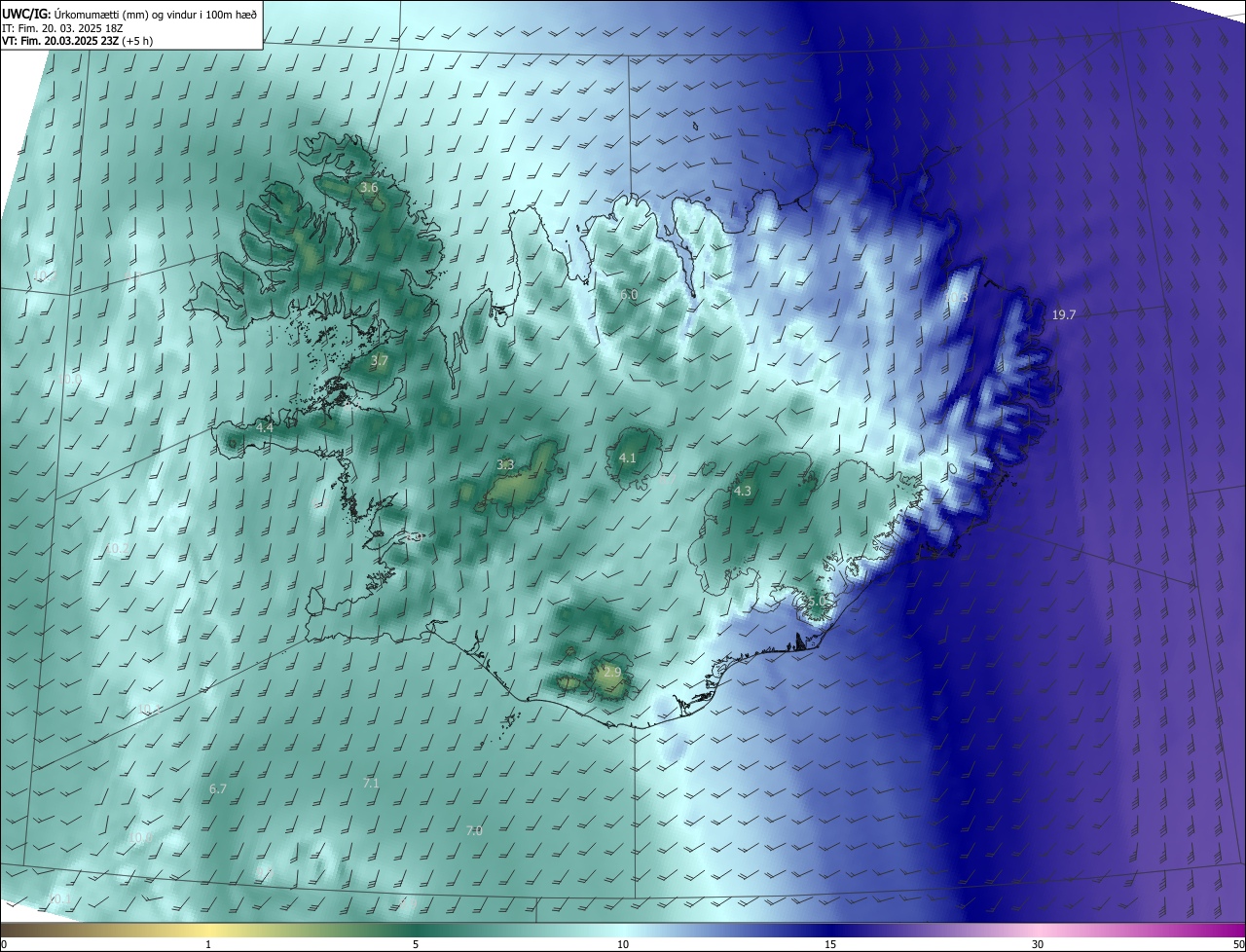
Task: Click the colorbar tick label 30
Action: (x=1038, y=944)
